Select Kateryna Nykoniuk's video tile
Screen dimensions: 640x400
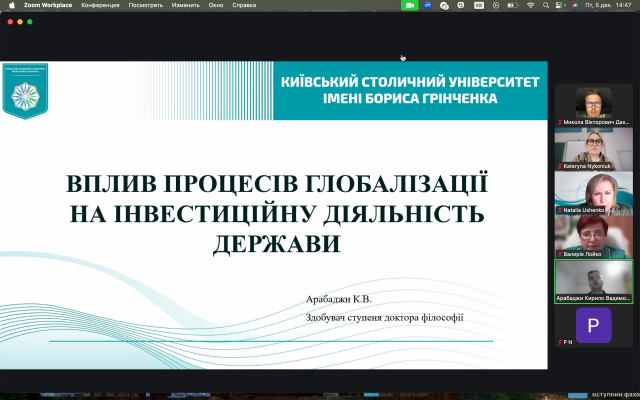593,149
